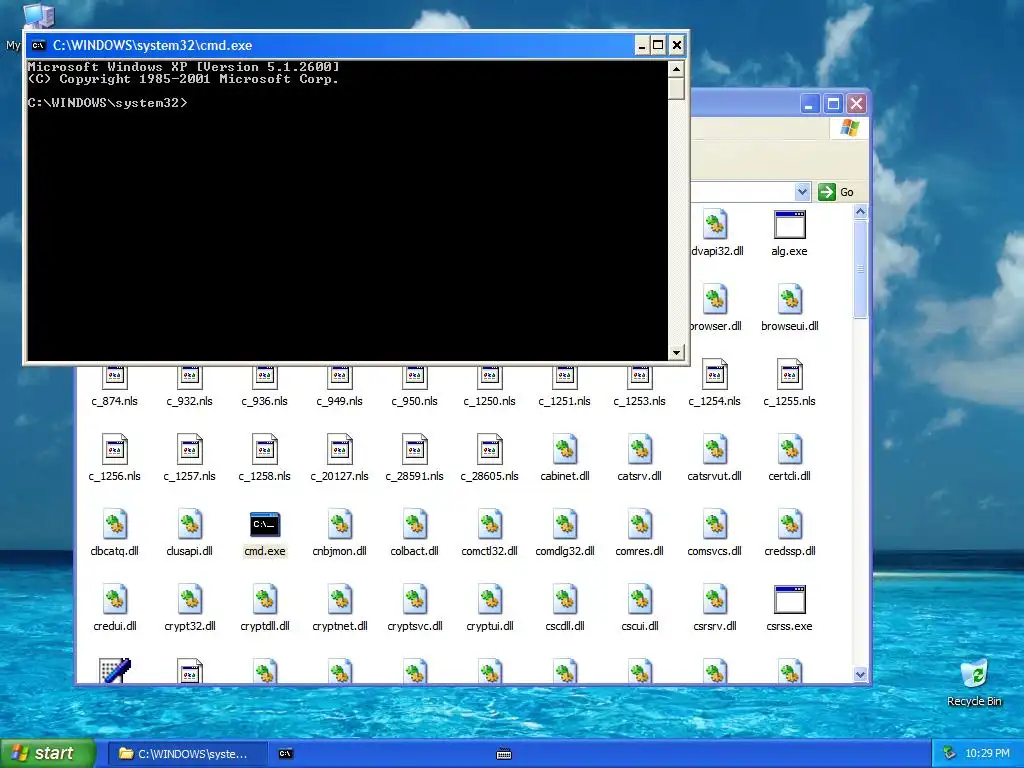Click the file name cryptdll.dll
This screenshot has height=768, width=1024.
(264, 626)
